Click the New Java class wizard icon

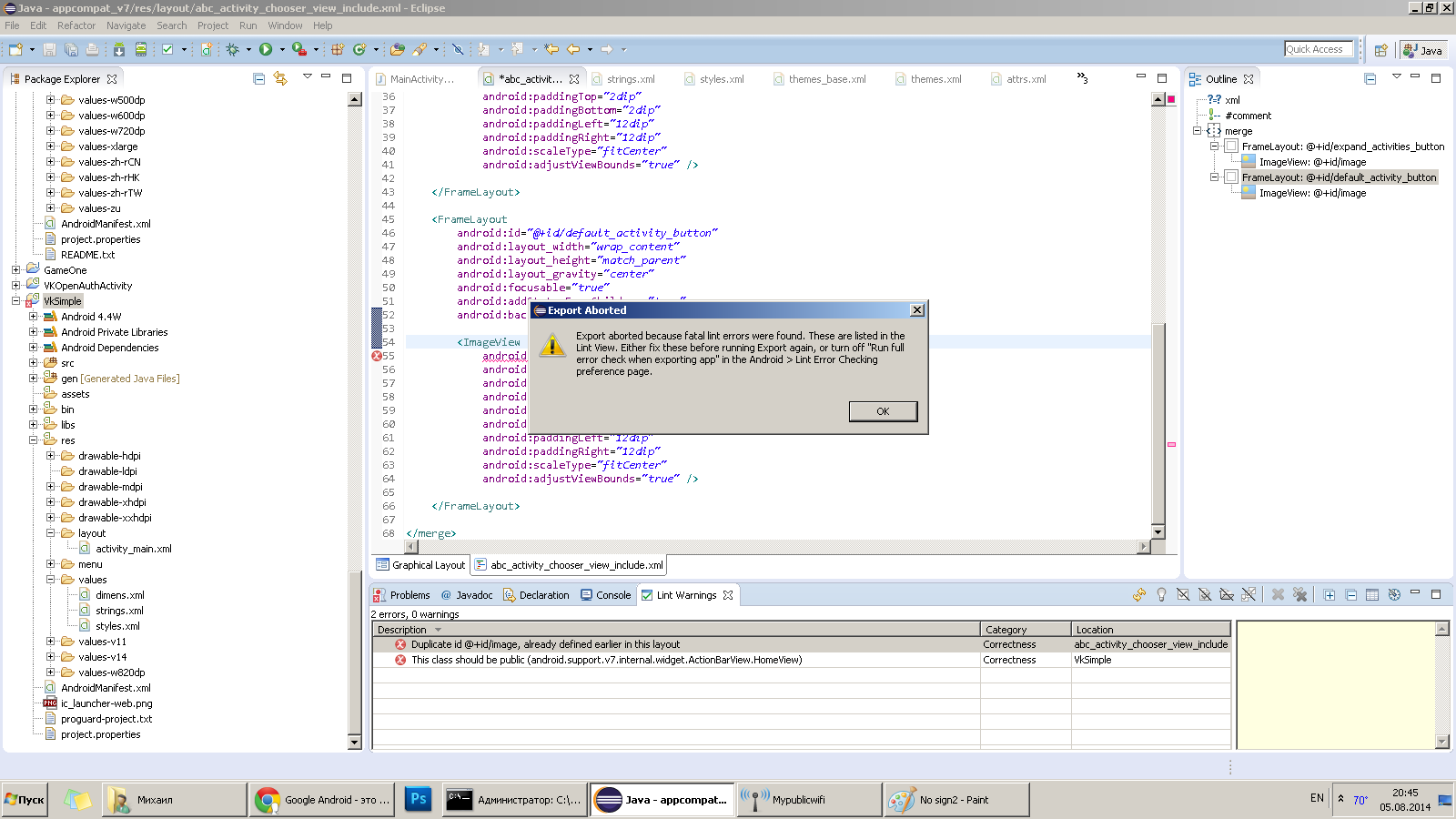[359, 49]
